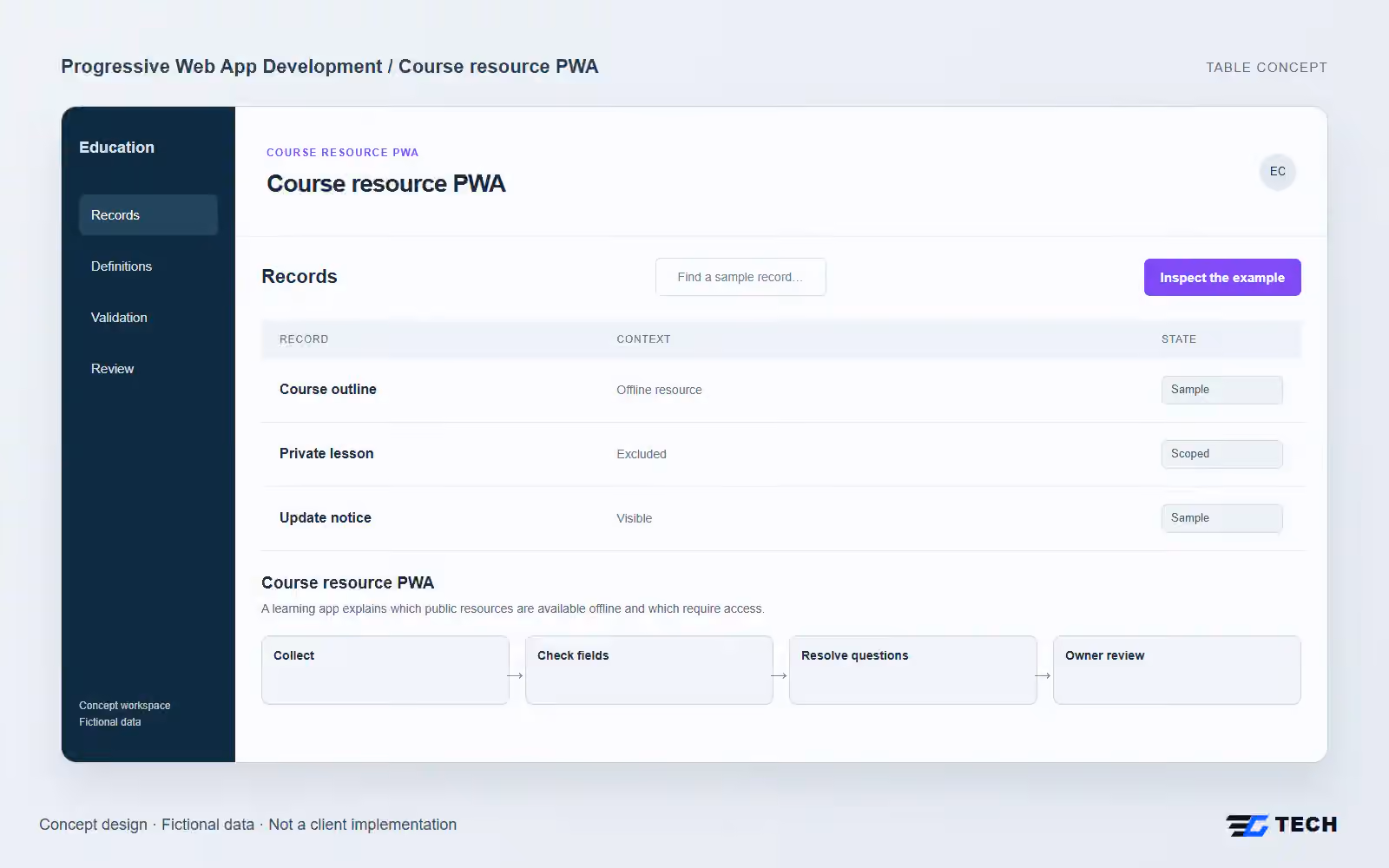Select the Check fields step card
1389x868 pixels.
point(648,670)
